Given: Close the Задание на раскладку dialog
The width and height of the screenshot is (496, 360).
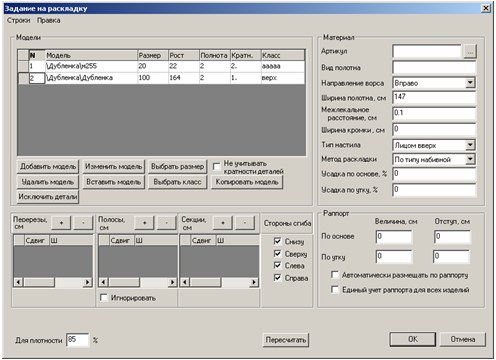Looking at the screenshot, I should (x=486, y=8).
